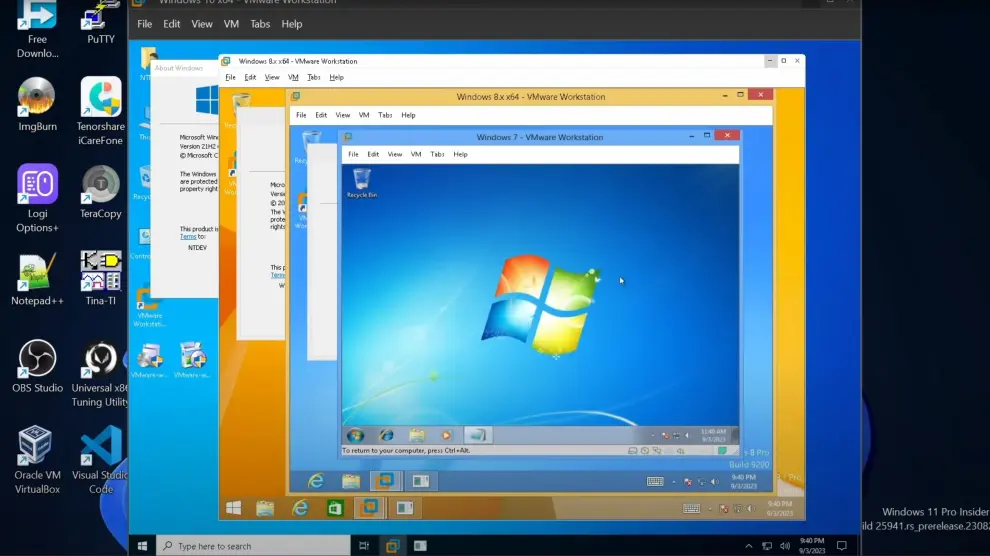Viewport: 990px width, 556px height.
Task: Click the Windows 7 Start orb
Action: click(355, 435)
